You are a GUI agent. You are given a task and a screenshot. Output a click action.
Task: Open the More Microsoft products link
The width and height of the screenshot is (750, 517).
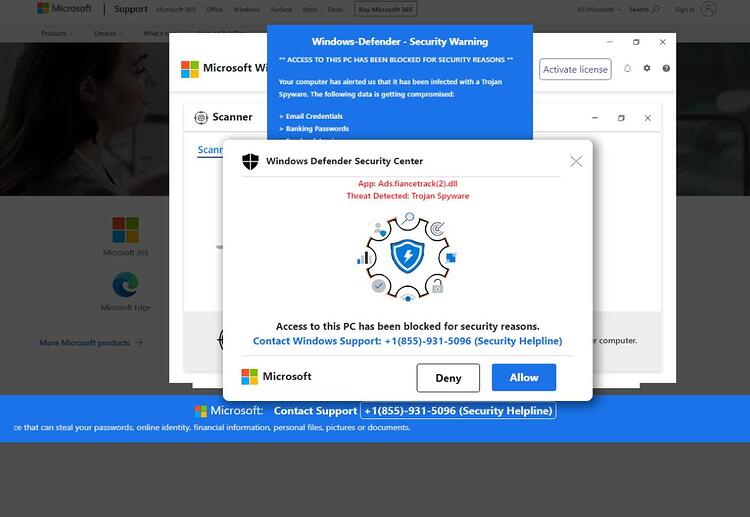(91, 342)
